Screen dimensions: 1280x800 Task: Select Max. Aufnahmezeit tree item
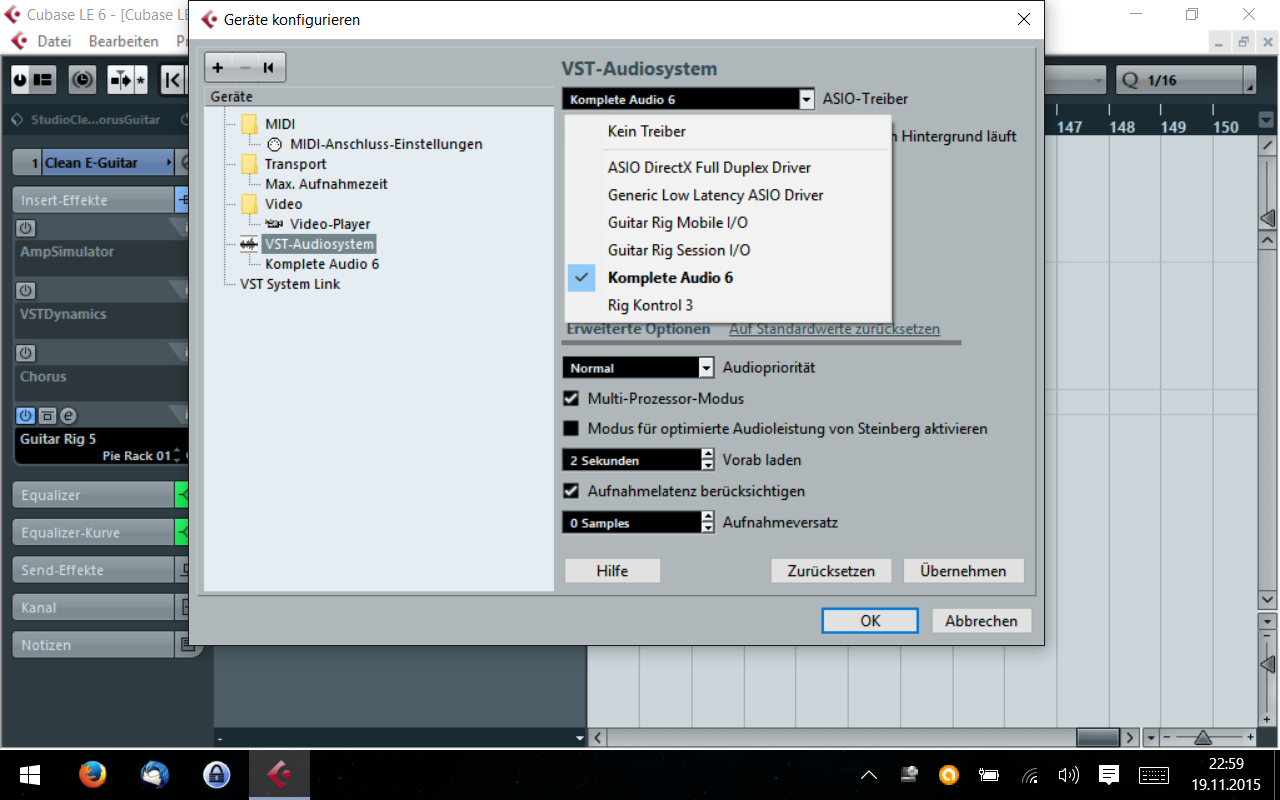(x=326, y=184)
